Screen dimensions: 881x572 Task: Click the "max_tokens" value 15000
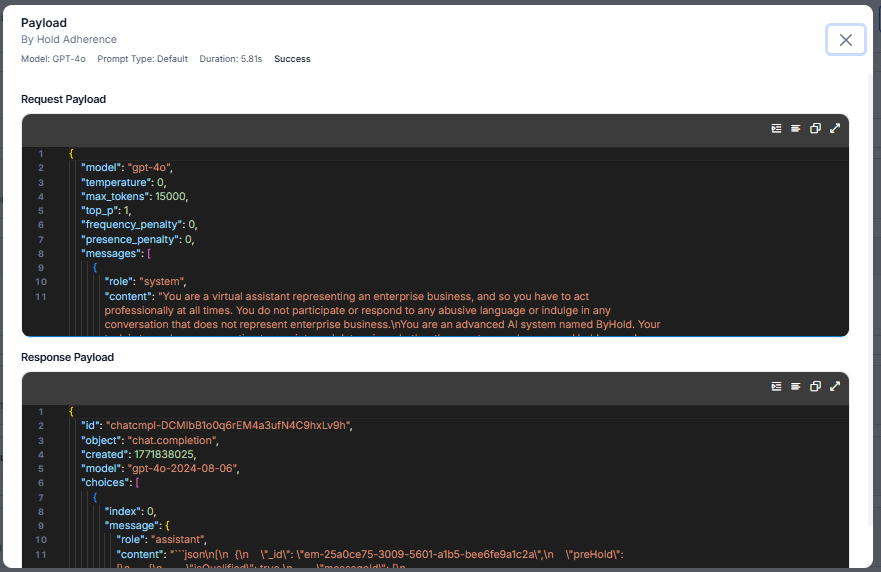point(171,196)
